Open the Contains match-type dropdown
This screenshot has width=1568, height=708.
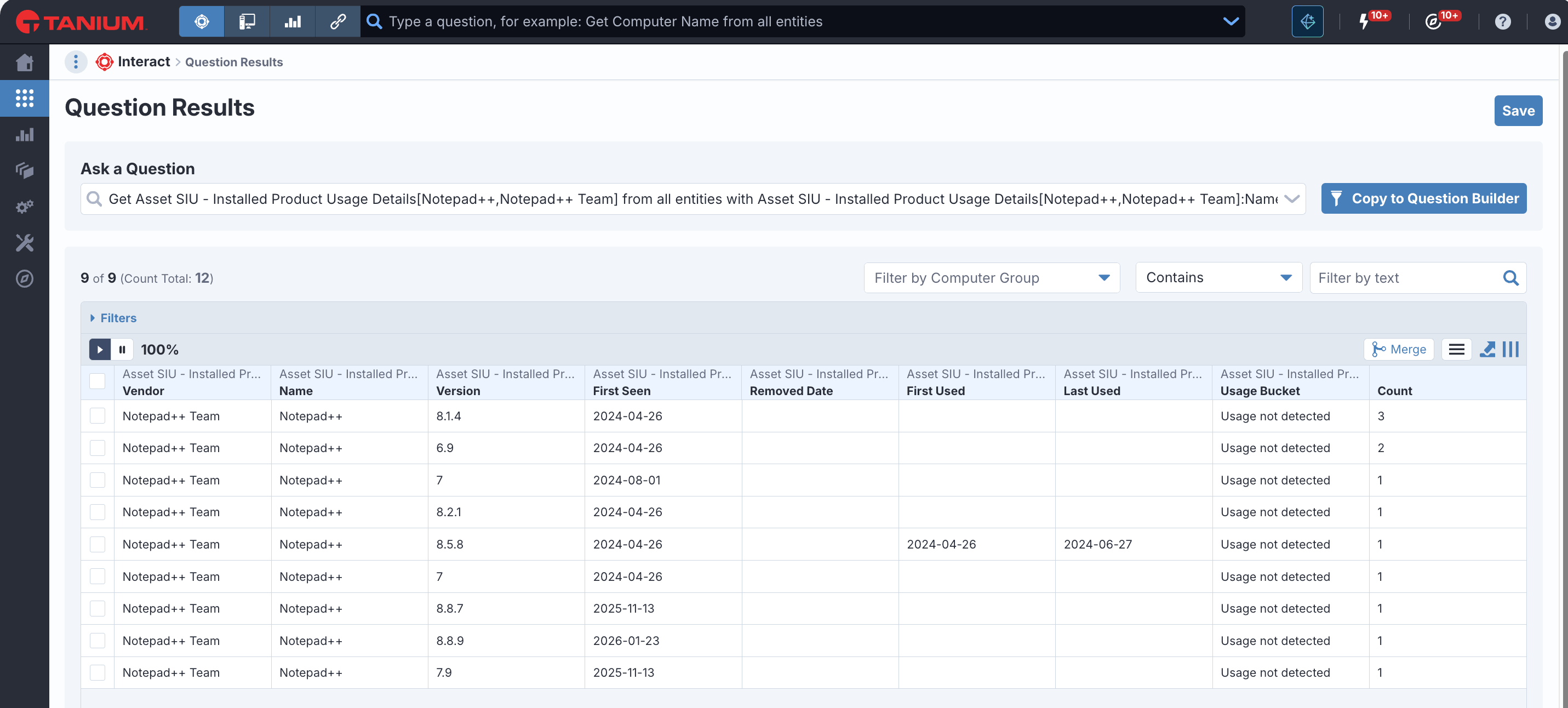coord(1218,278)
